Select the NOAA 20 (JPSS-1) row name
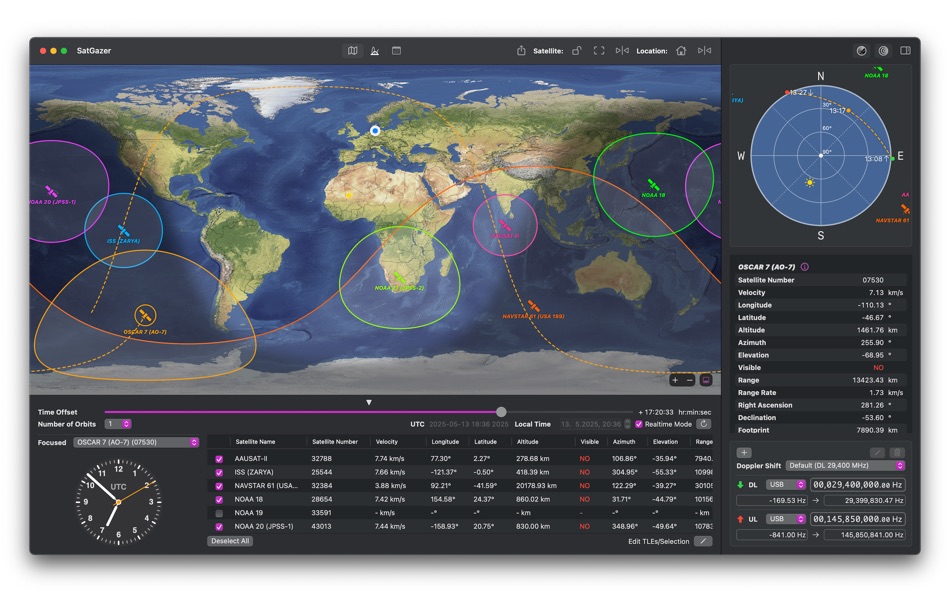This screenshot has width=950, height=594. click(x=264, y=527)
